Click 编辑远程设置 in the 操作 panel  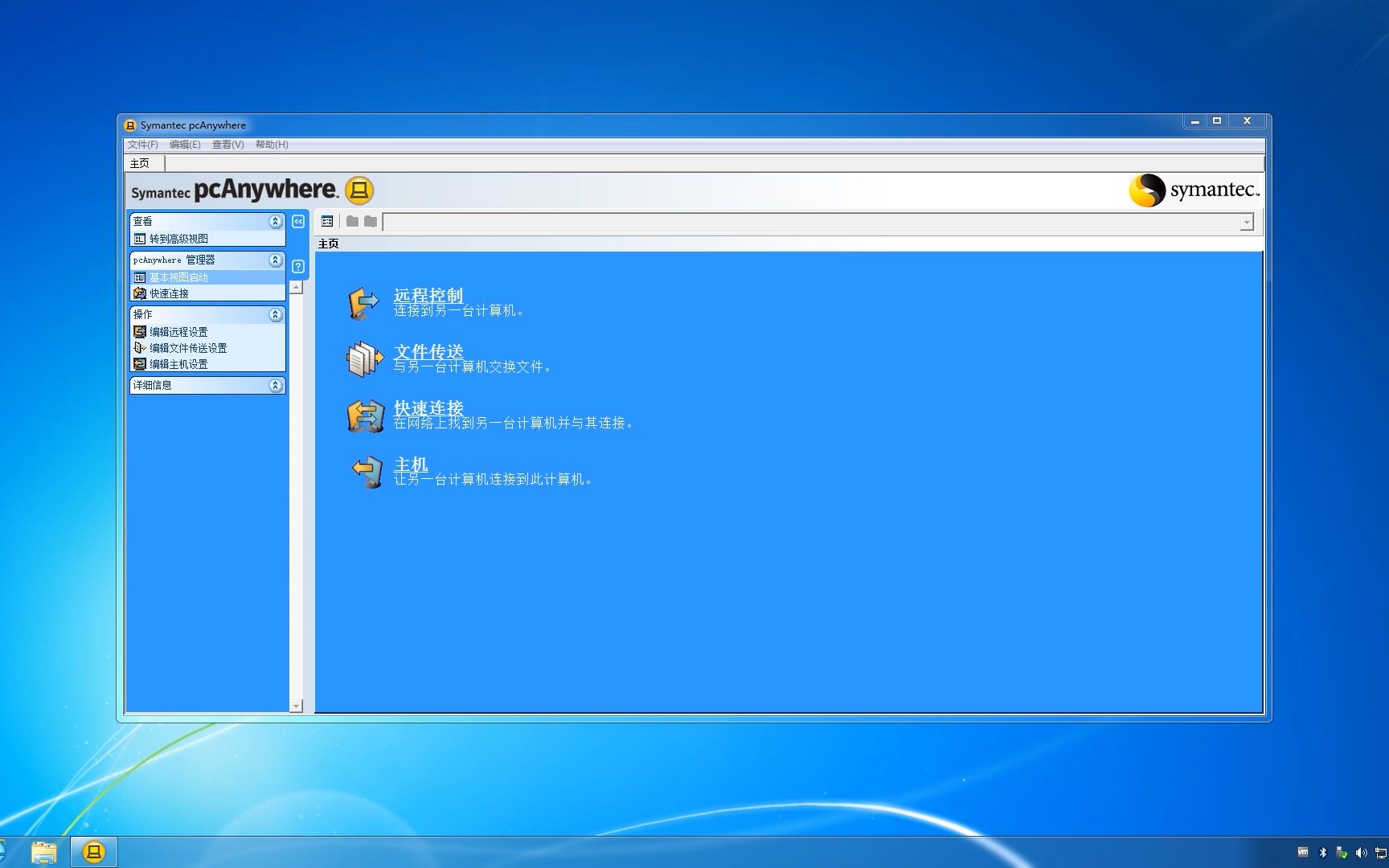pos(178,332)
